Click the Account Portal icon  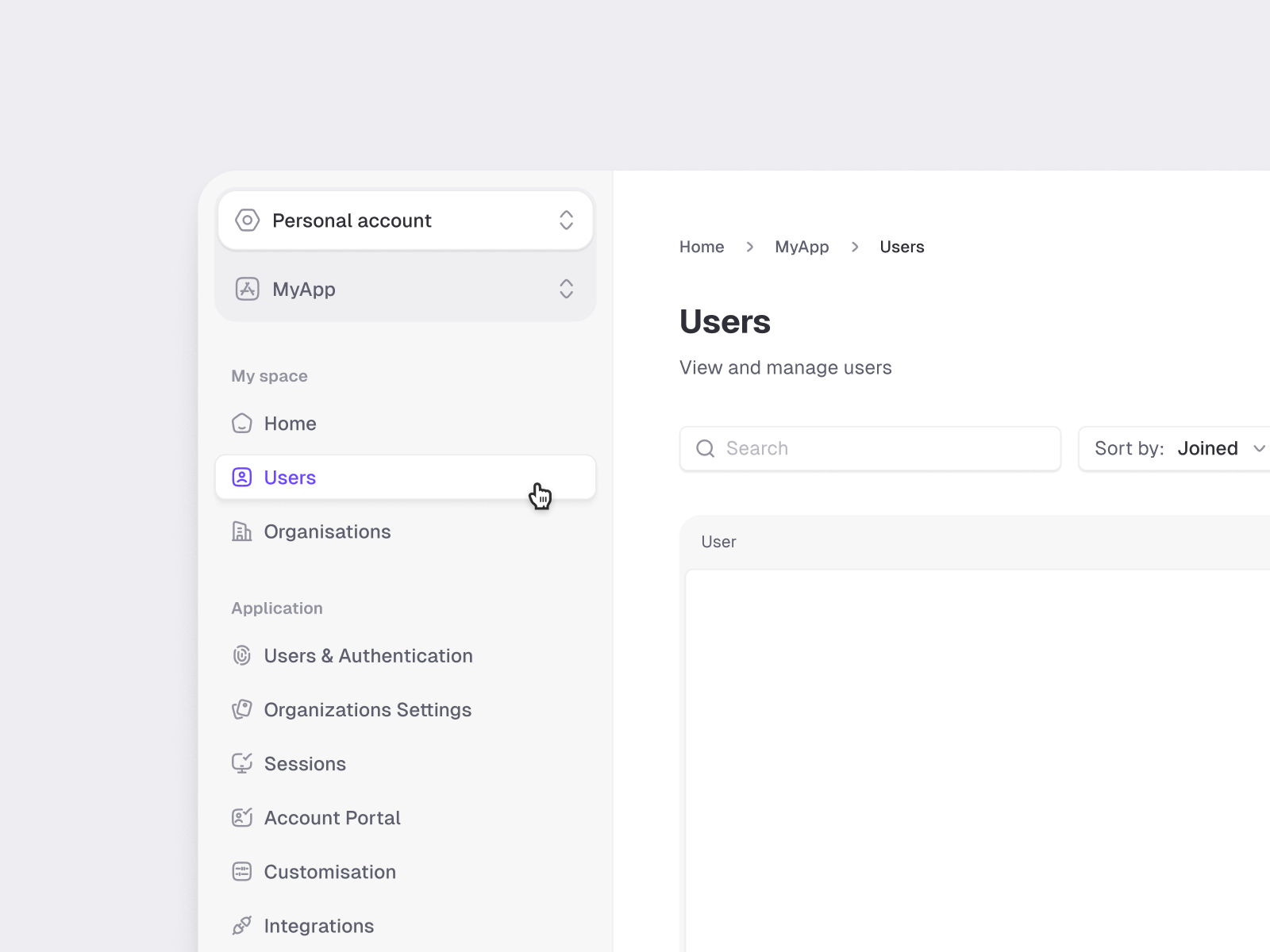(x=242, y=817)
